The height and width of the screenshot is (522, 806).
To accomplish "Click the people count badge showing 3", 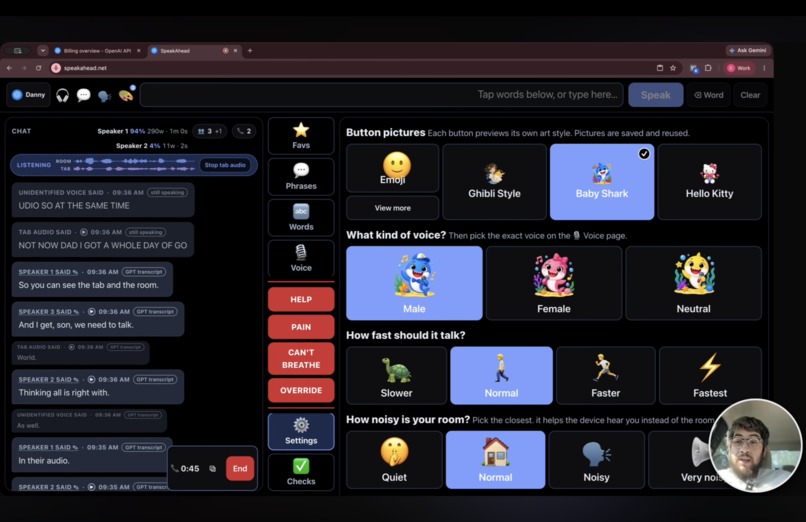I will coord(210,132).
